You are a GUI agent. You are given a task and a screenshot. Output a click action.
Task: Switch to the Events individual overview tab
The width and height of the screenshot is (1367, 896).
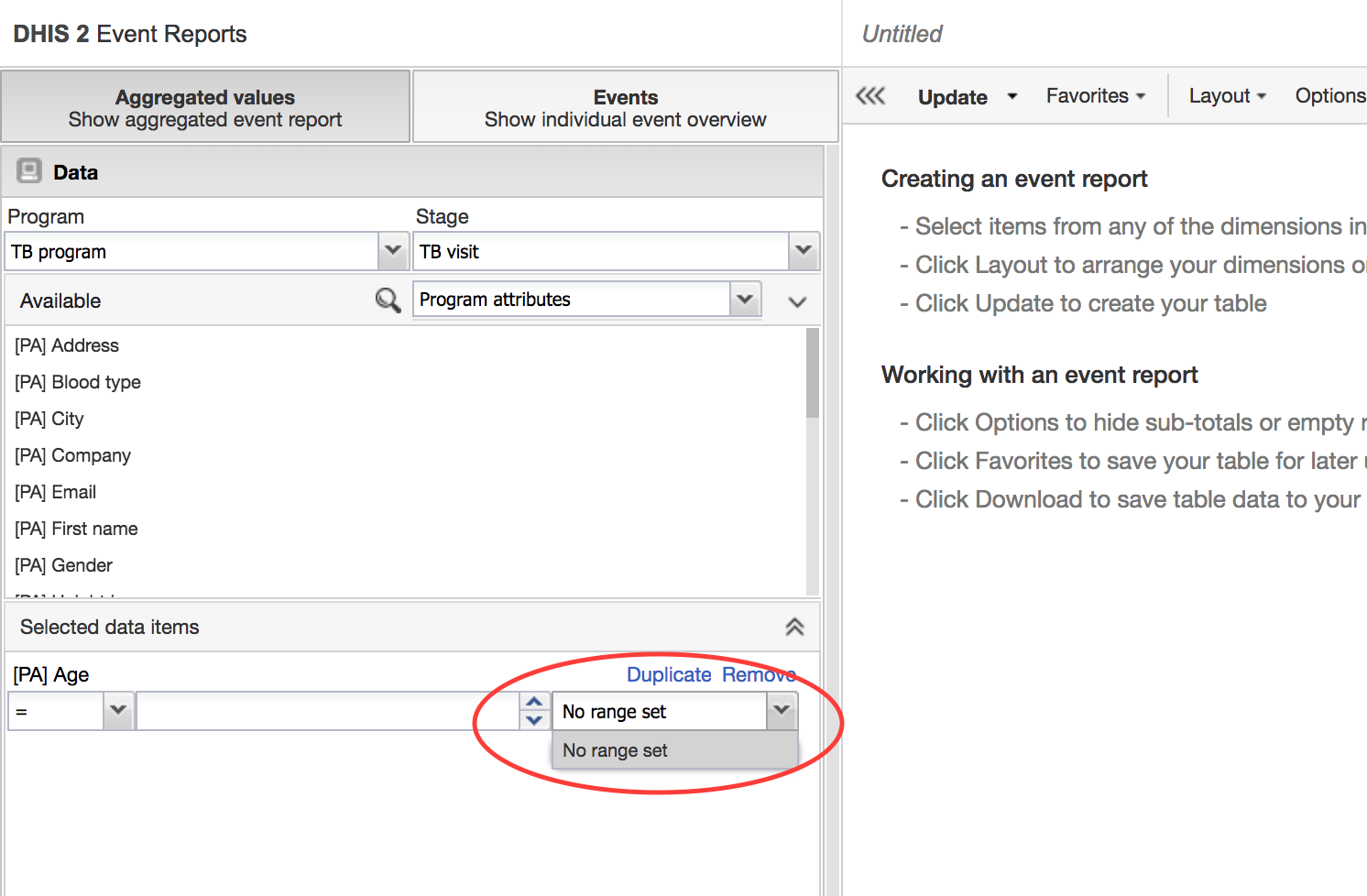tap(625, 107)
